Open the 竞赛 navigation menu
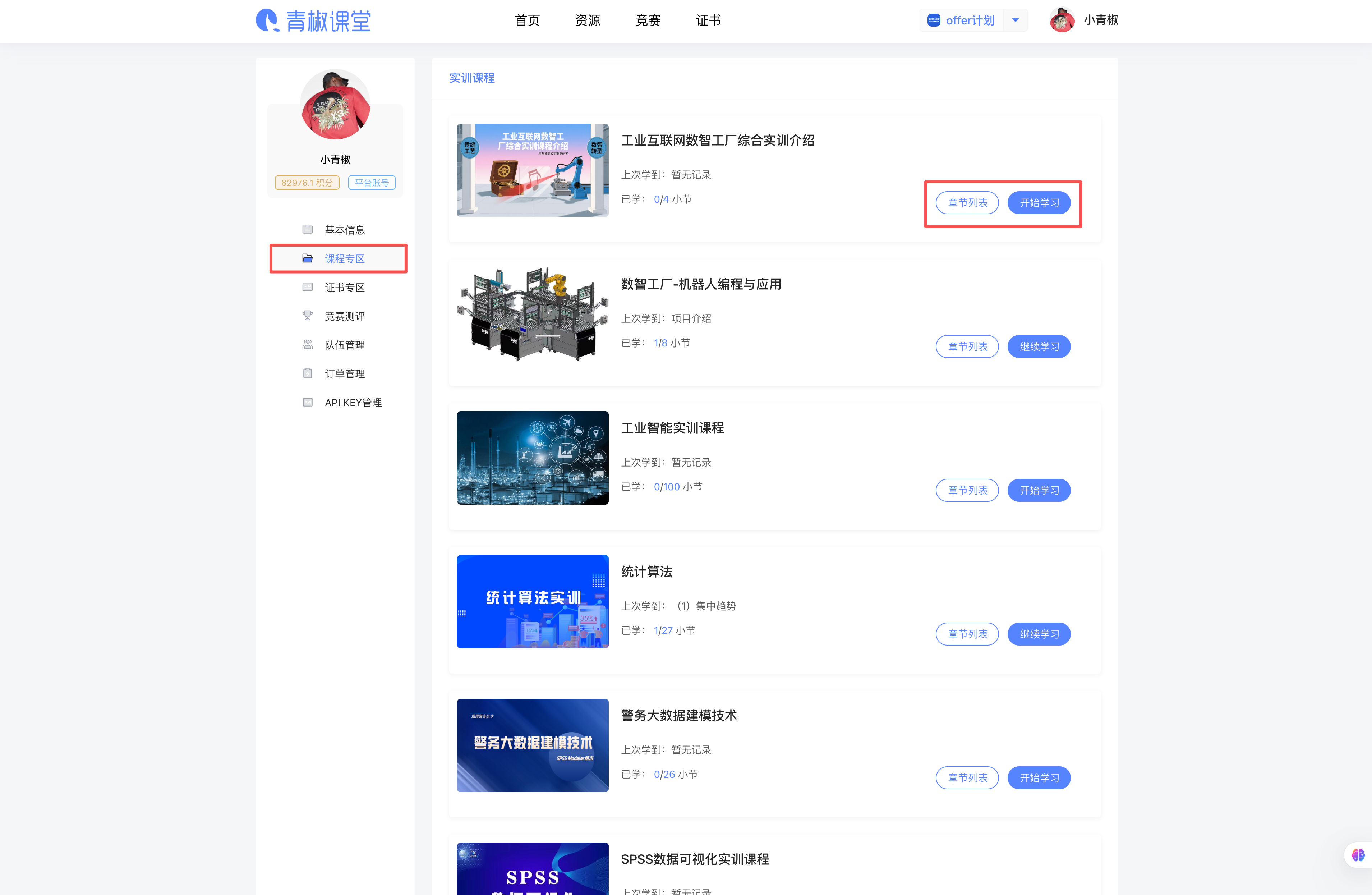The height and width of the screenshot is (895, 1372). click(x=648, y=21)
